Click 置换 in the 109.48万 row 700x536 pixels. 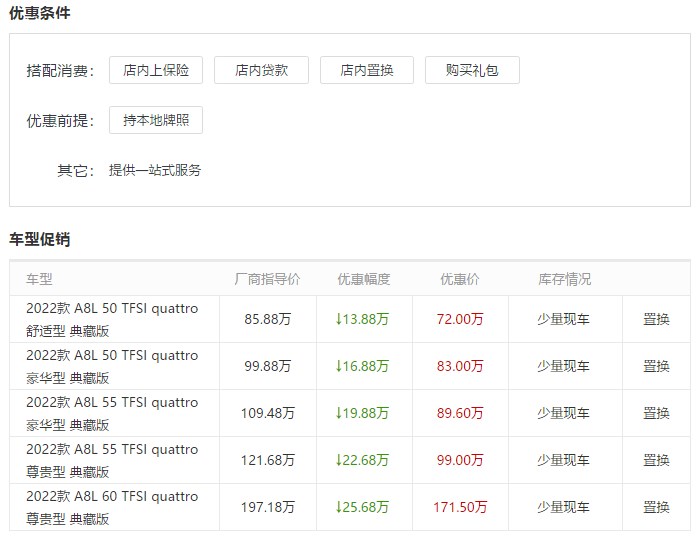pos(656,413)
